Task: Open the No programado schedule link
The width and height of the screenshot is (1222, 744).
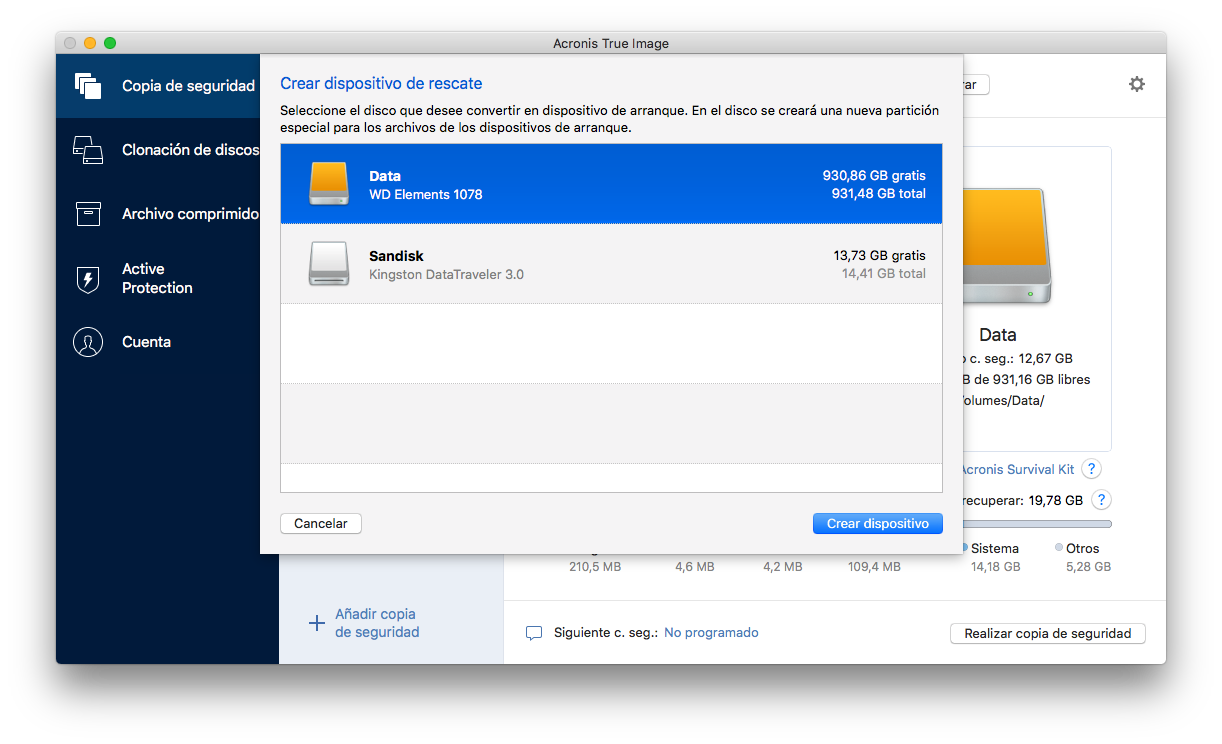Action: (711, 633)
